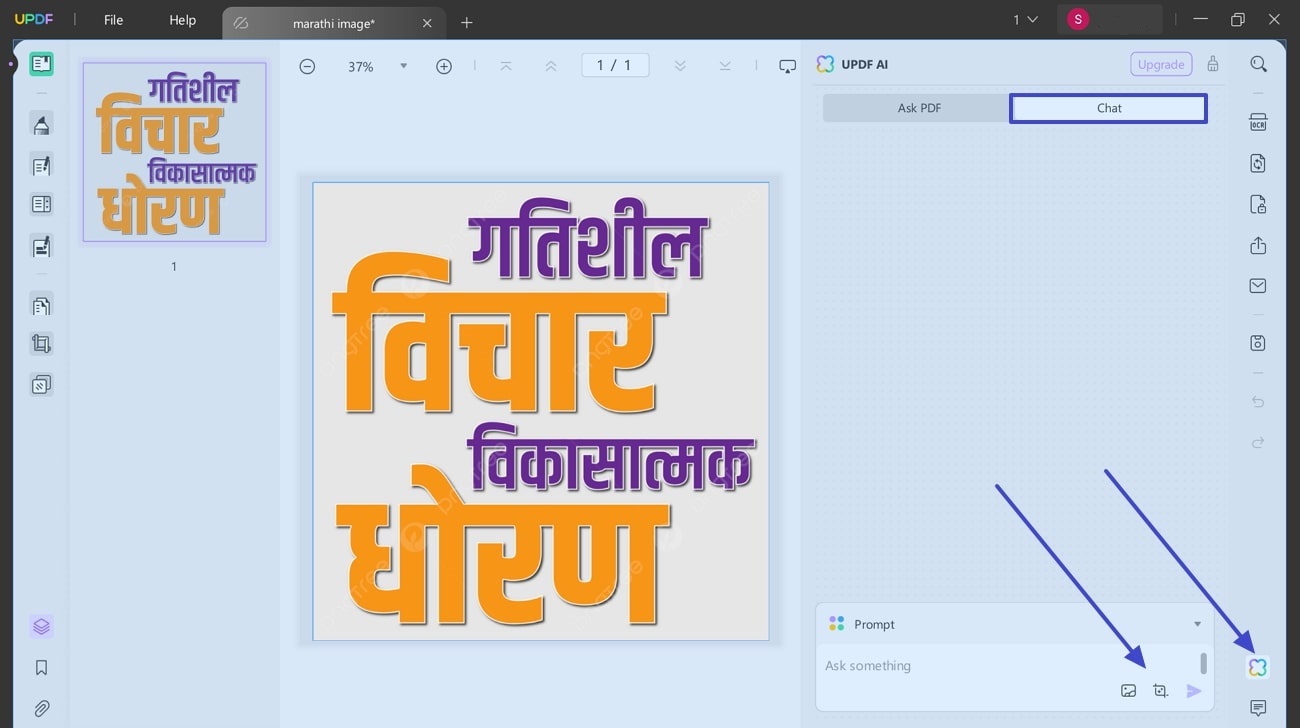The width and height of the screenshot is (1300, 728).
Task: Attach an image in the AI prompt box
Action: (1128, 690)
